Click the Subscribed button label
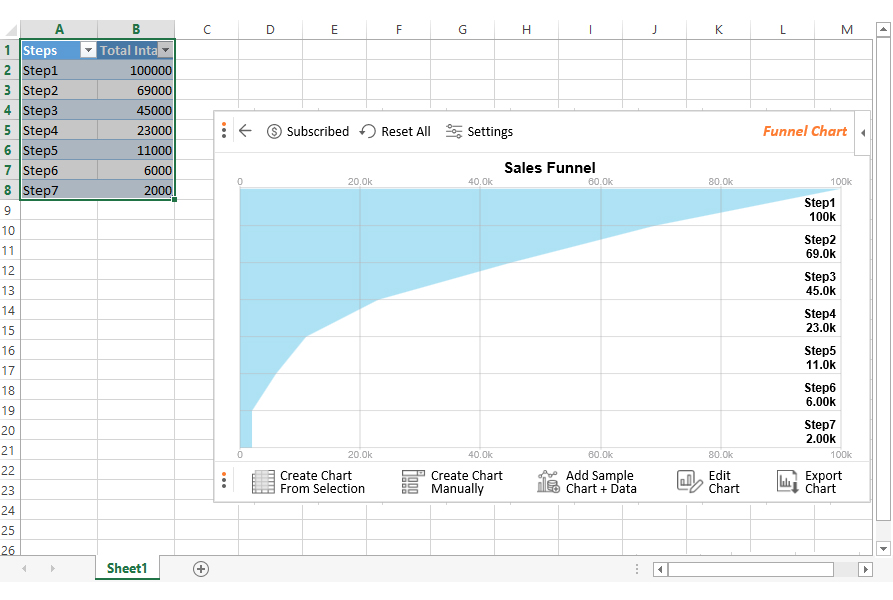Image resolution: width=893 pixels, height=600 pixels. tap(317, 131)
